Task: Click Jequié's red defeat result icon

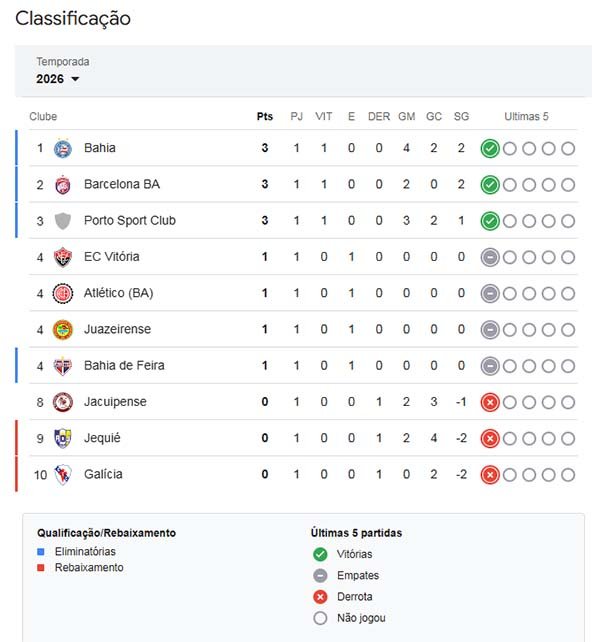Action: [489, 438]
